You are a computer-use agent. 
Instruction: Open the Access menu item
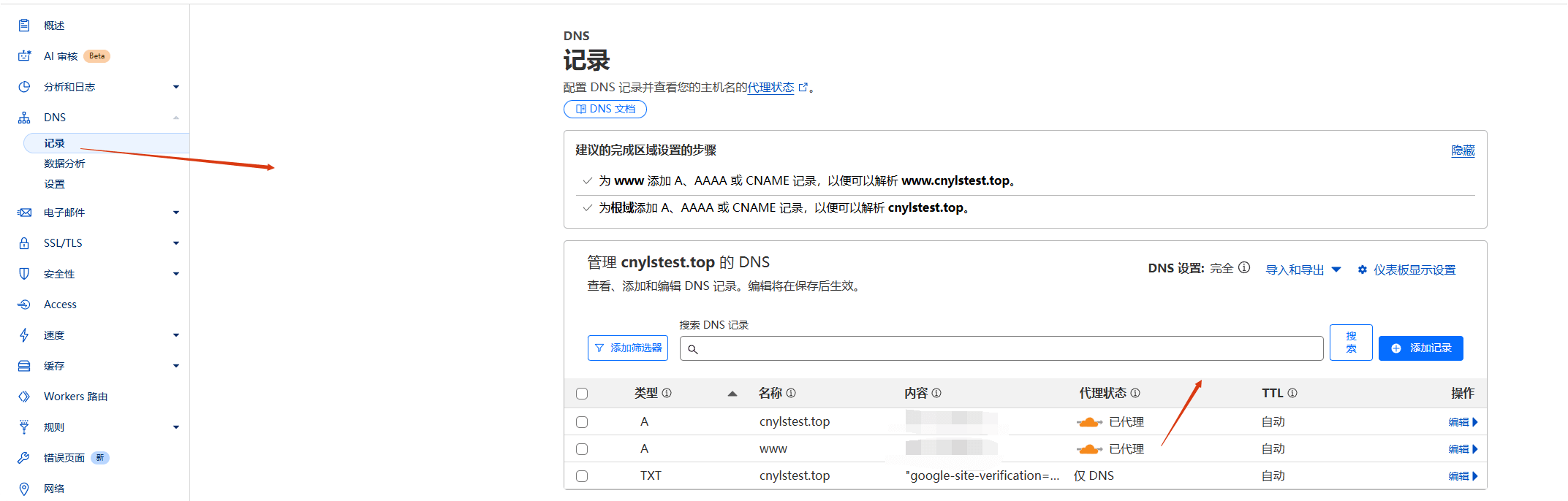[x=60, y=305]
